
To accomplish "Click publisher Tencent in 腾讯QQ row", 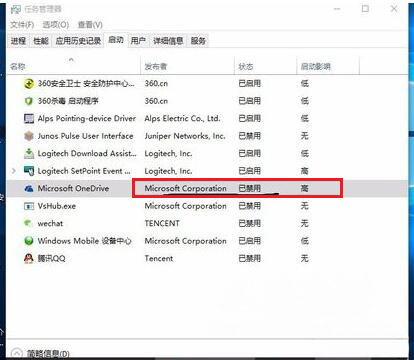I will (159, 258).
